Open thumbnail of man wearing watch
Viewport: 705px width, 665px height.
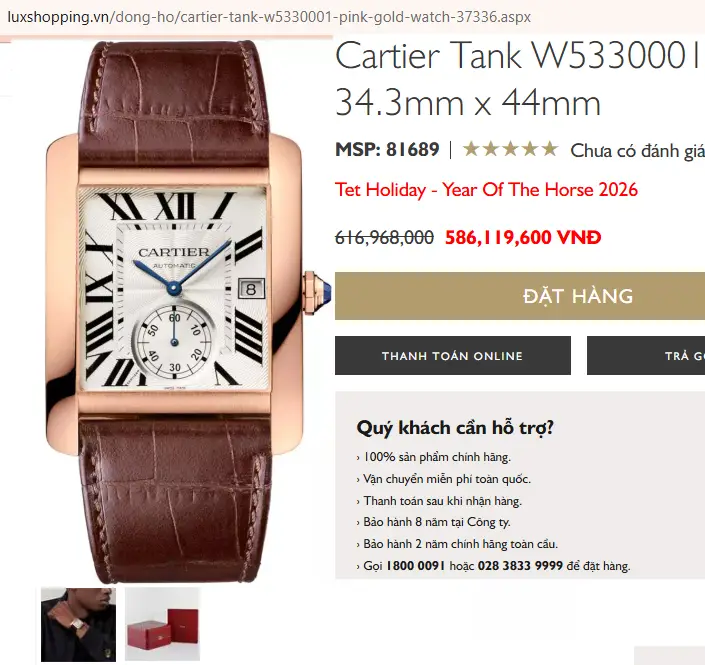coord(78,624)
